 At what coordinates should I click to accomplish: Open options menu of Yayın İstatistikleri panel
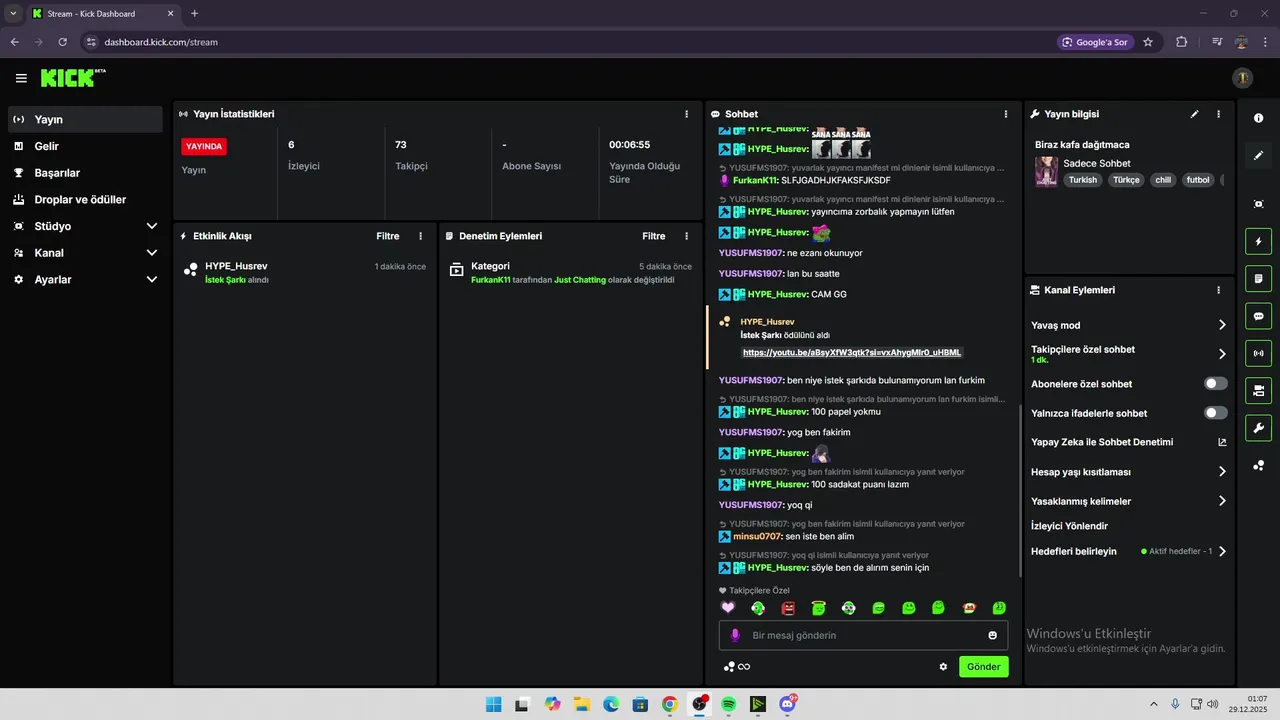pos(686,114)
